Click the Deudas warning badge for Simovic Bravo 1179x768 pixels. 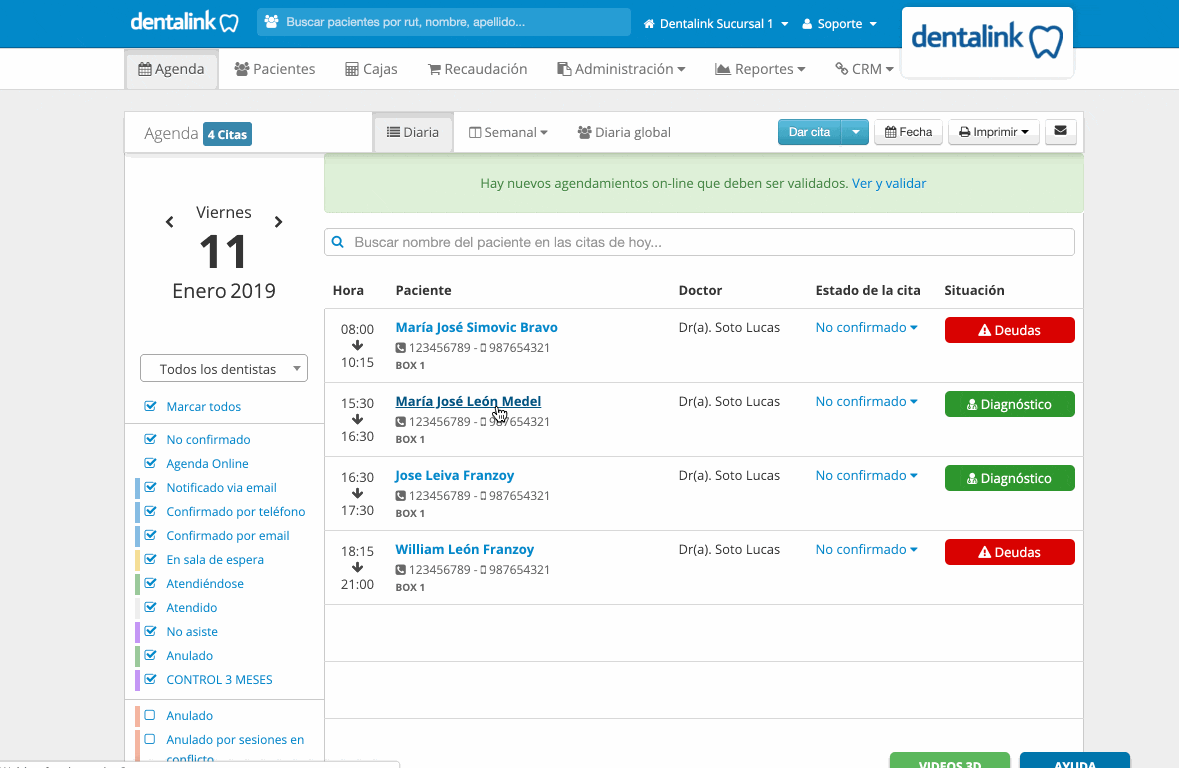[1009, 330]
